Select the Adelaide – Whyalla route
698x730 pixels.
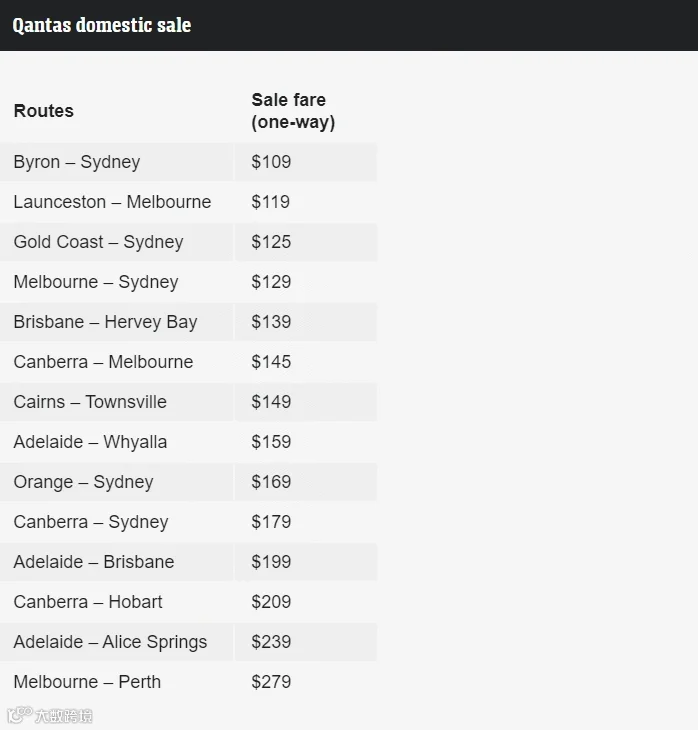click(x=90, y=442)
